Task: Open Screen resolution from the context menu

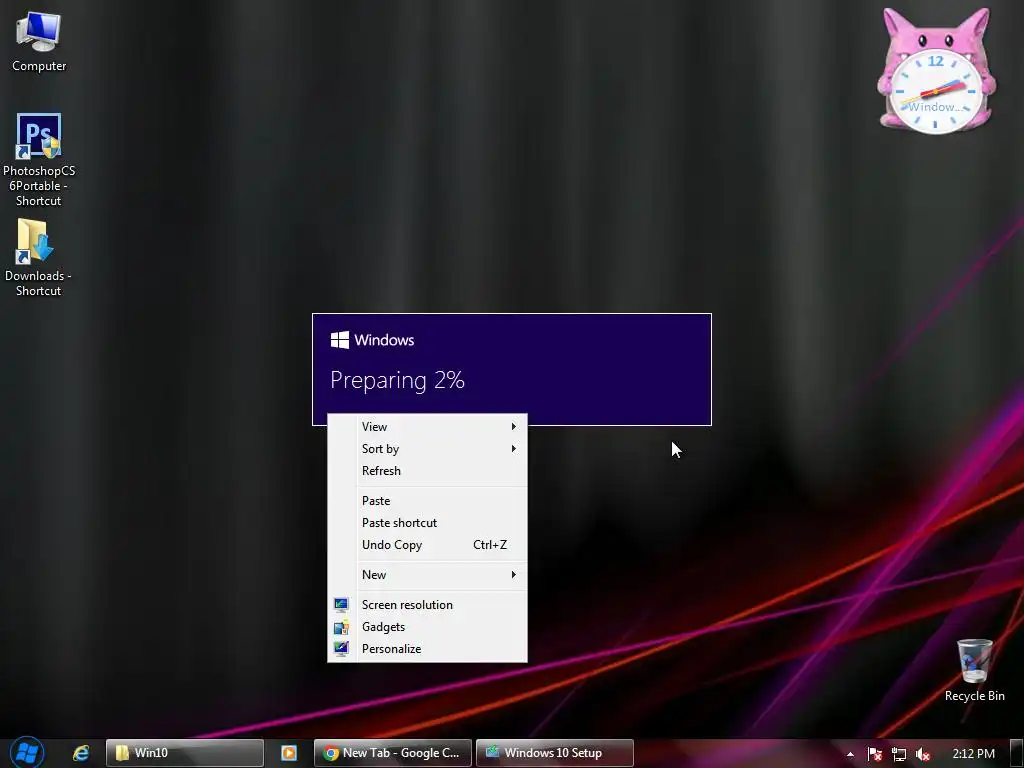Action: (x=428, y=605)
